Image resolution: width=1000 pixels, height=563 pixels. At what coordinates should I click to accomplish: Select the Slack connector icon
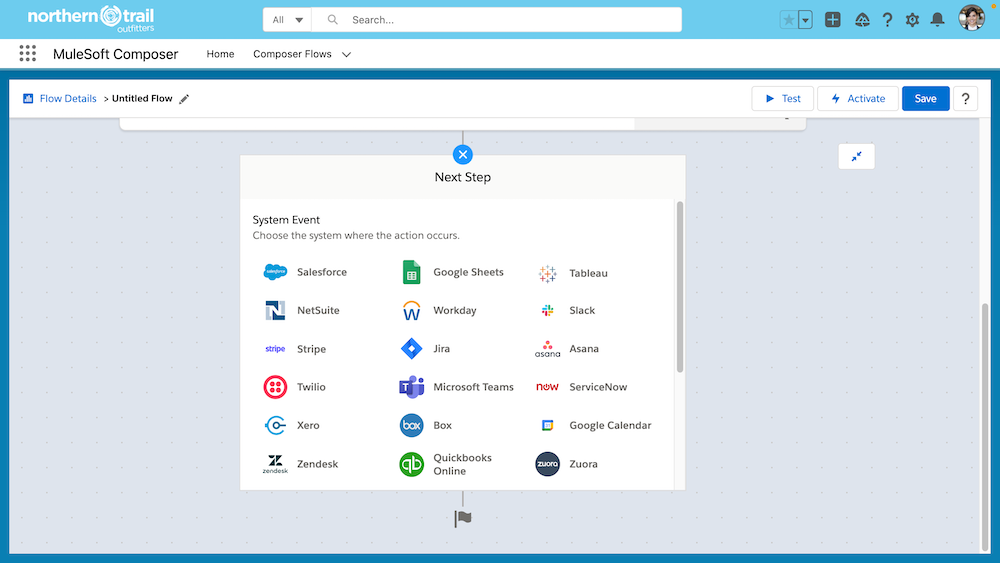click(x=547, y=311)
